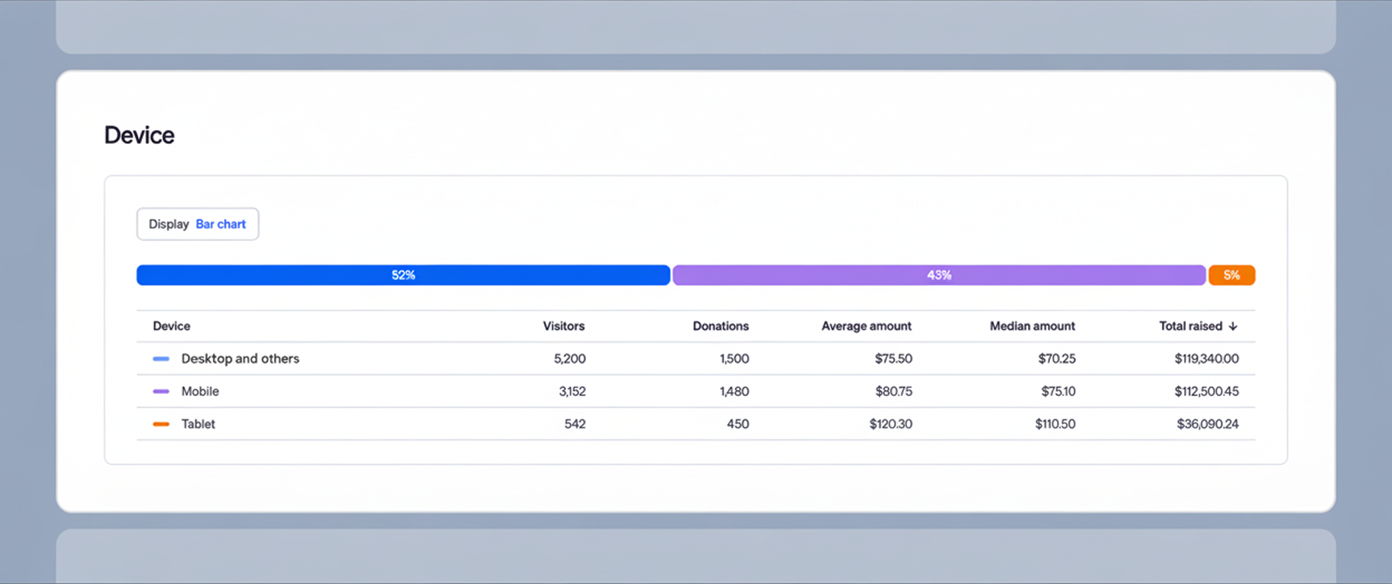Select the blue 52% bar segment
The width and height of the screenshot is (1392, 584).
(x=402, y=274)
